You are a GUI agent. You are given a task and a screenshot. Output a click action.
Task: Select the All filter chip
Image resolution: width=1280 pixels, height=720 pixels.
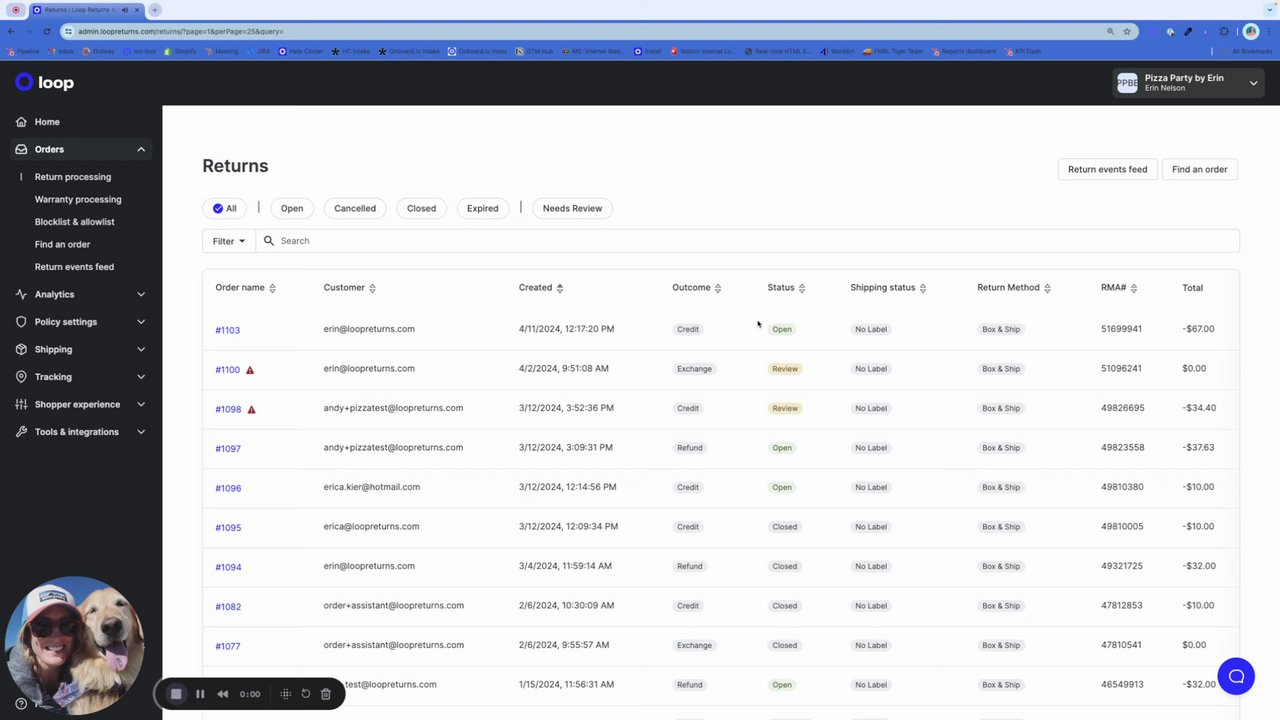[225, 208]
